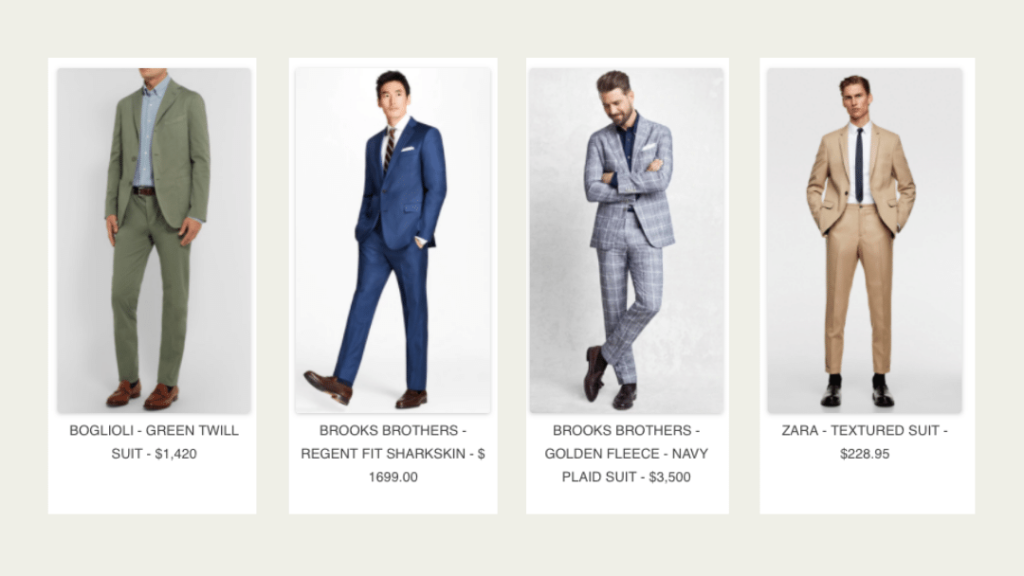Click the crossed arms of plaid suit model
This screenshot has width=1024, height=576.
tap(629, 178)
